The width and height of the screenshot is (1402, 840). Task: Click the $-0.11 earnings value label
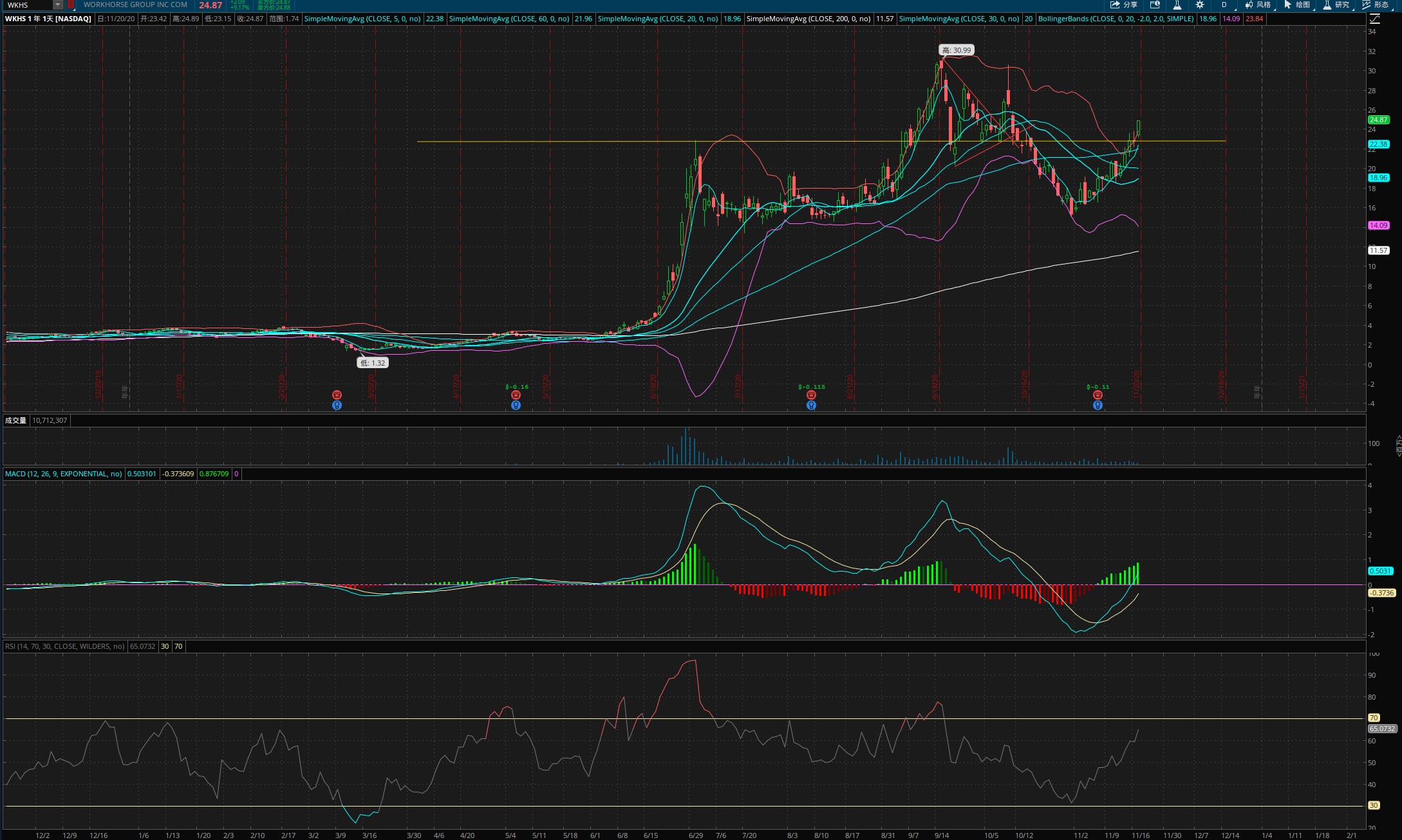pyautogui.click(x=1098, y=387)
